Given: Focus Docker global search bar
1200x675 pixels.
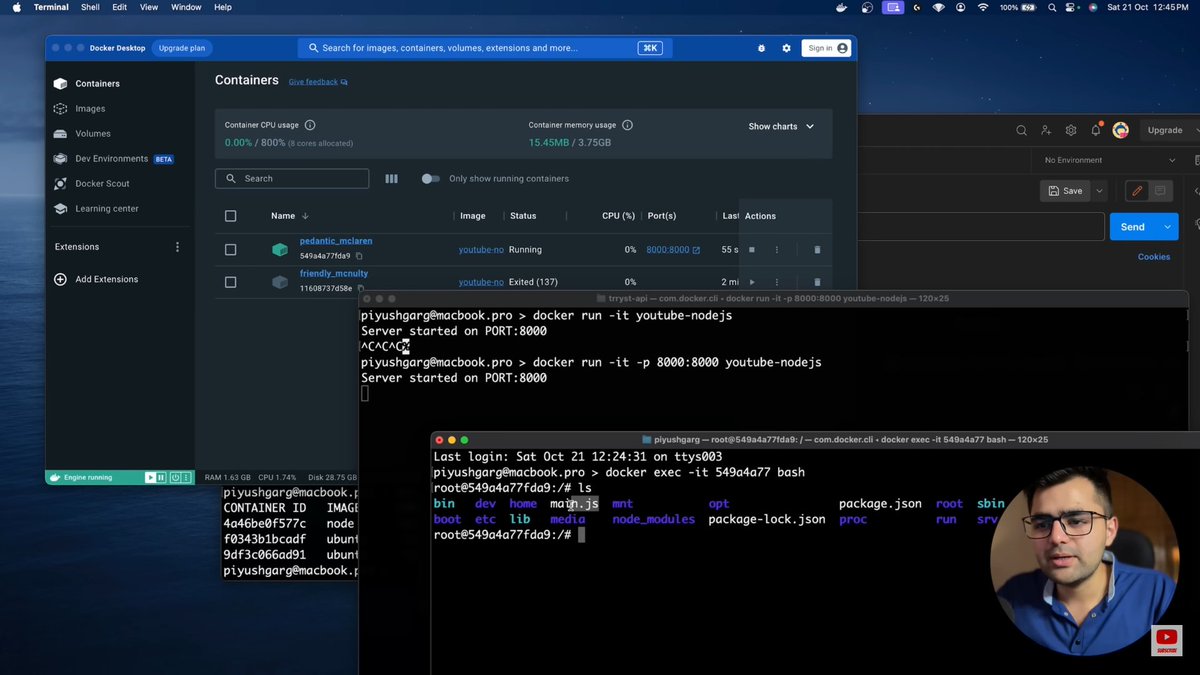Looking at the screenshot, I should [x=484, y=48].
